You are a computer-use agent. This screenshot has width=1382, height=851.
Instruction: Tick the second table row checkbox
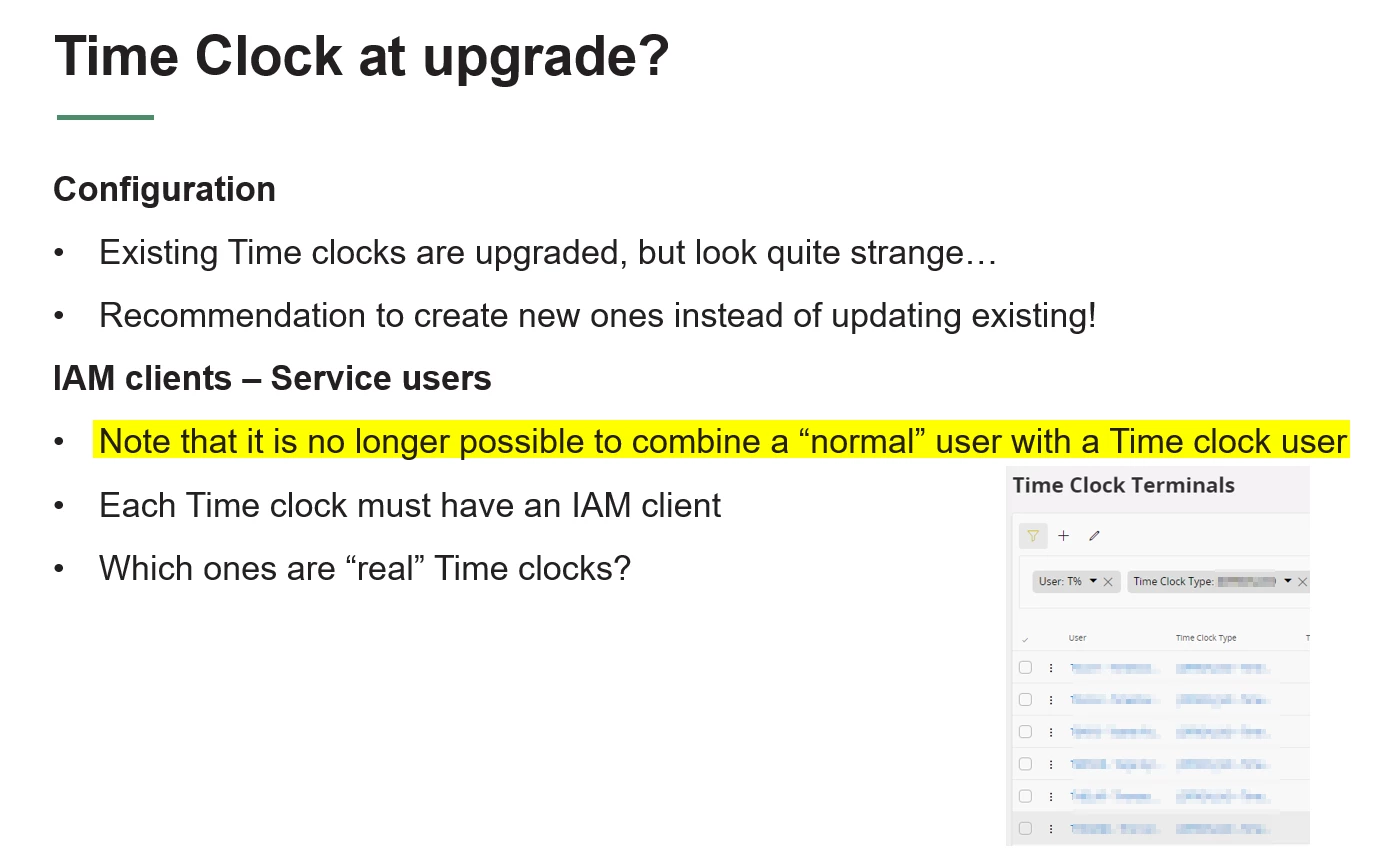[x=1025, y=699]
